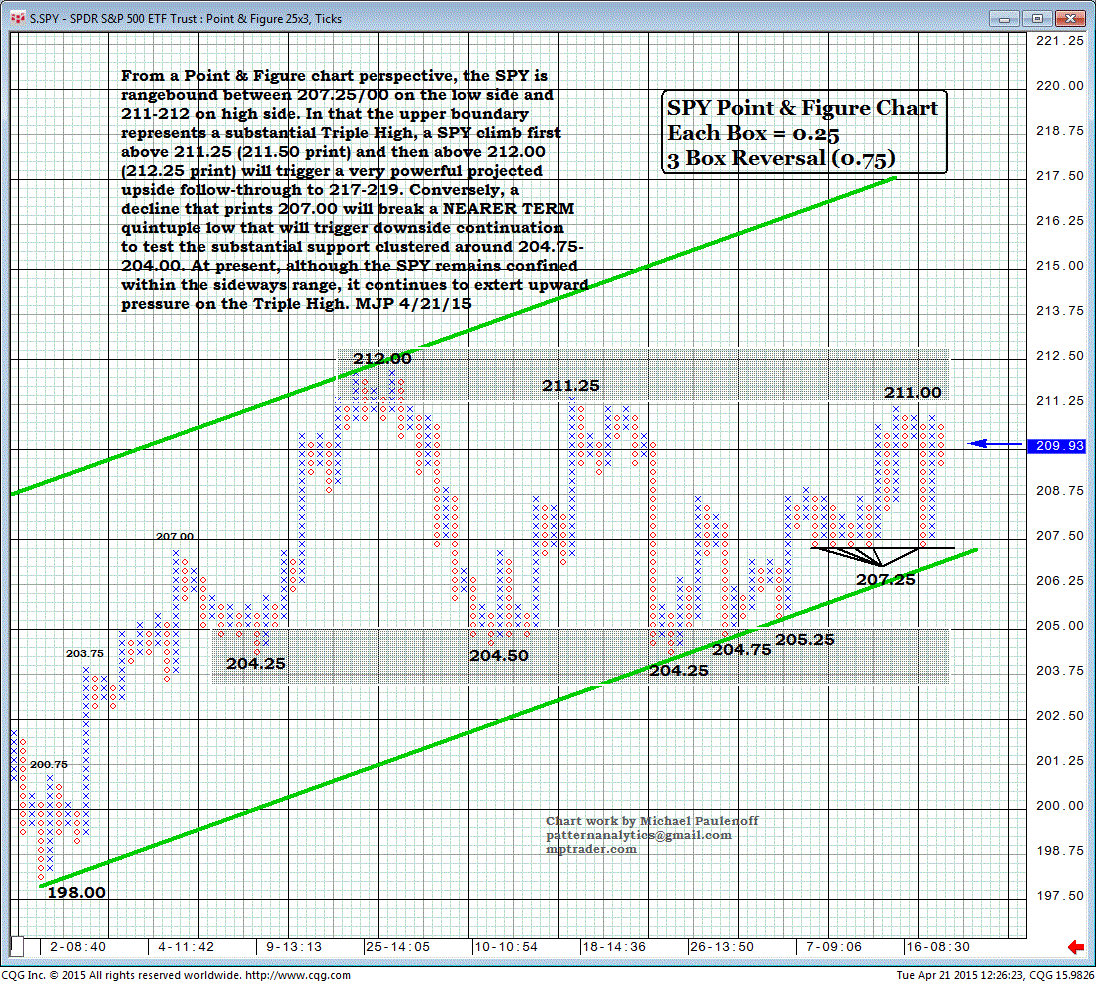
Task: Click the 211.25 resistance zone annotation
Action: coord(570,386)
